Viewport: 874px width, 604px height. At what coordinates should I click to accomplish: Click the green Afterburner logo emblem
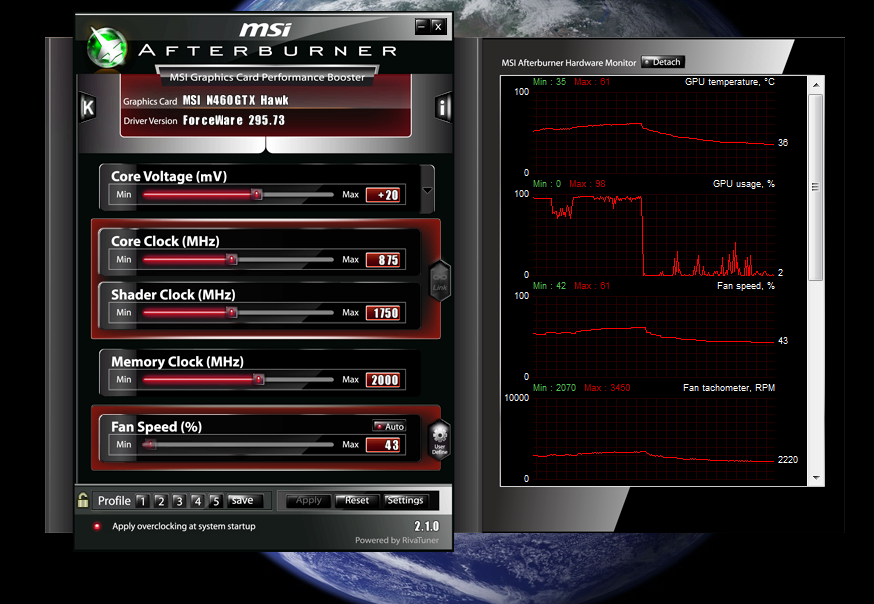pos(106,46)
